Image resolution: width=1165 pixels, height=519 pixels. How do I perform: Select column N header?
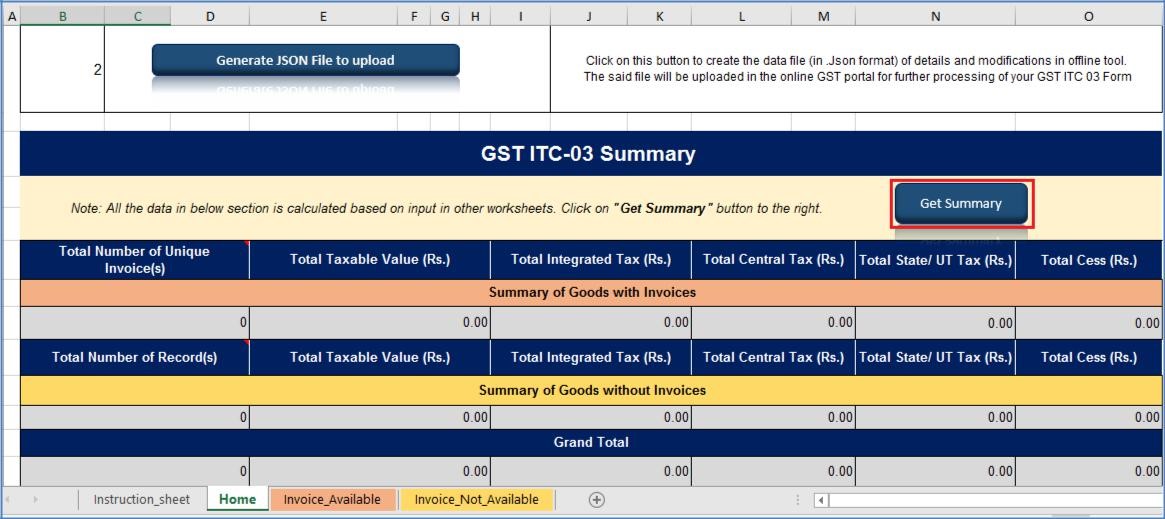935,16
